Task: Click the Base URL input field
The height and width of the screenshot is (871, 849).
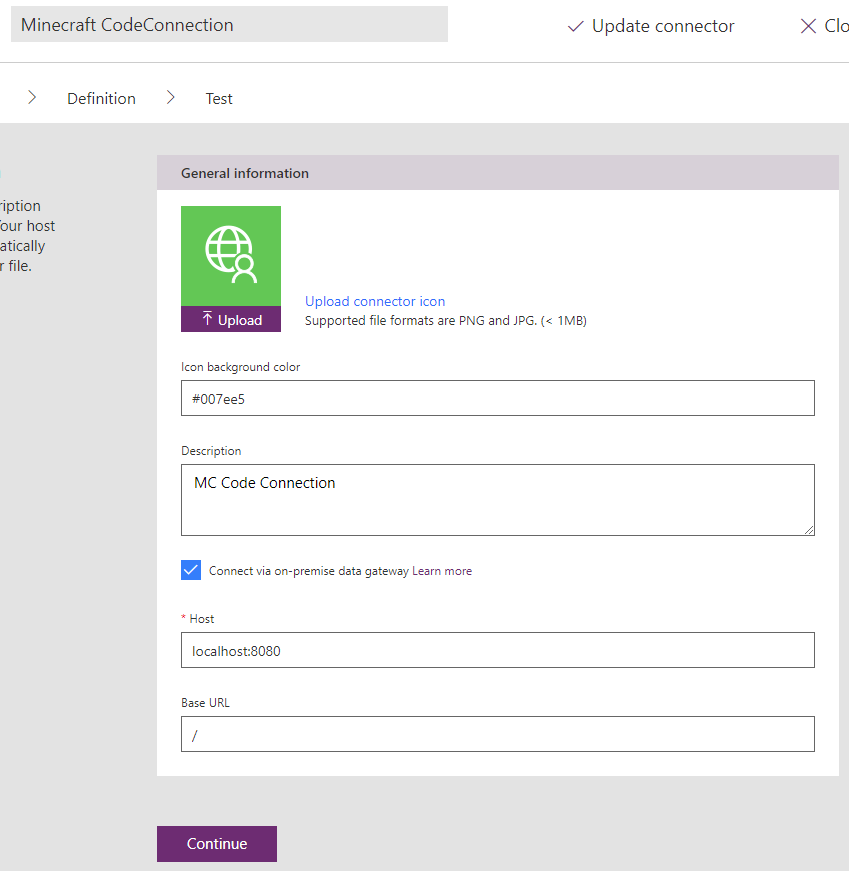Action: coord(497,734)
